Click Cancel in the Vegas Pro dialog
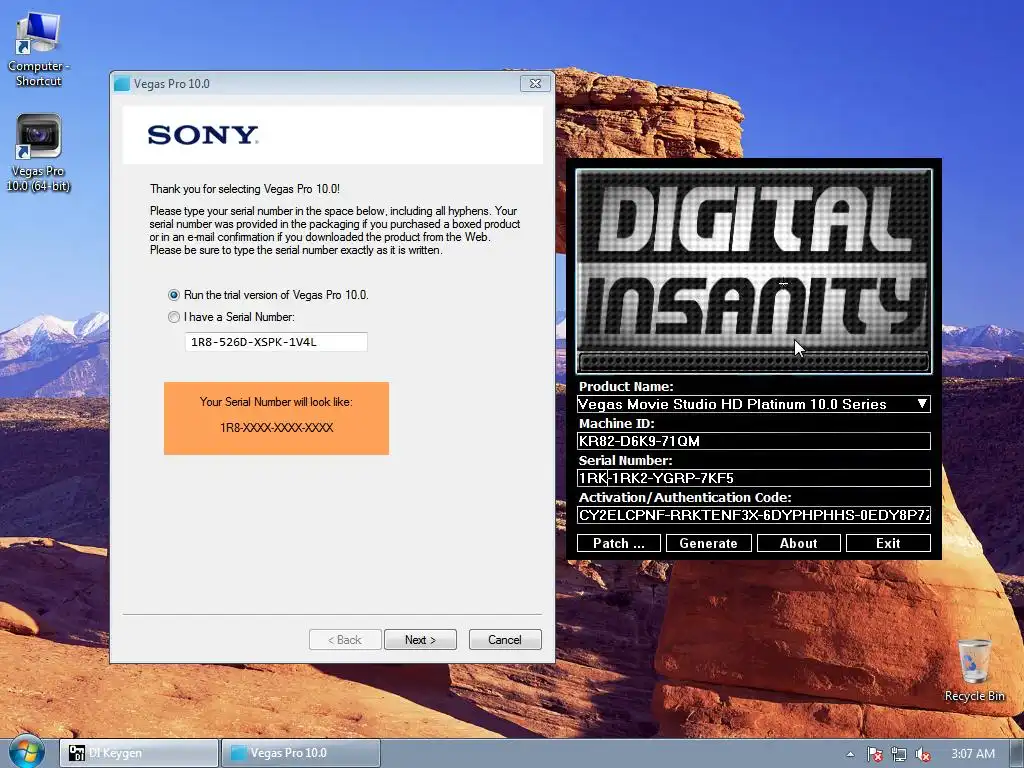 point(505,639)
